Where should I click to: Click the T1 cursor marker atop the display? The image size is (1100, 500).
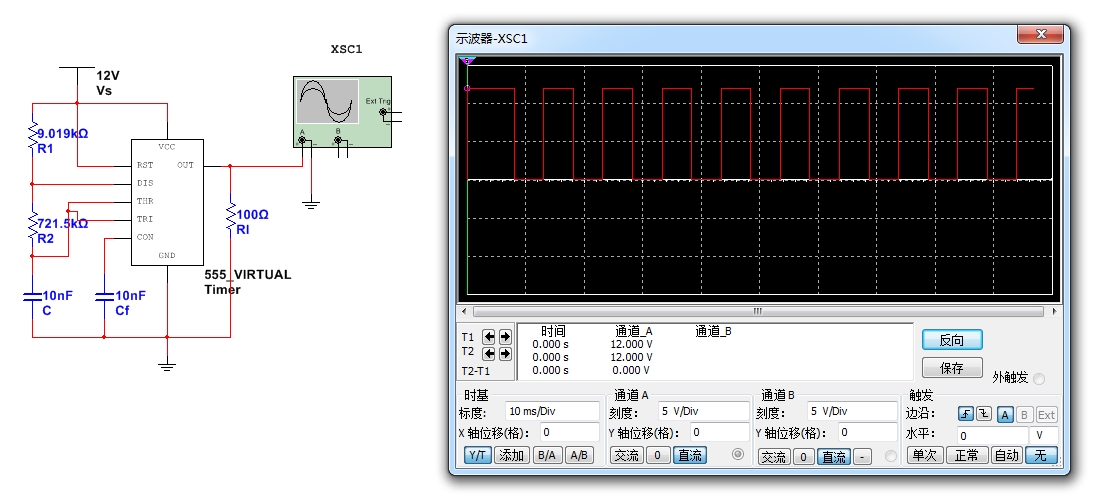pyautogui.click(x=468, y=61)
